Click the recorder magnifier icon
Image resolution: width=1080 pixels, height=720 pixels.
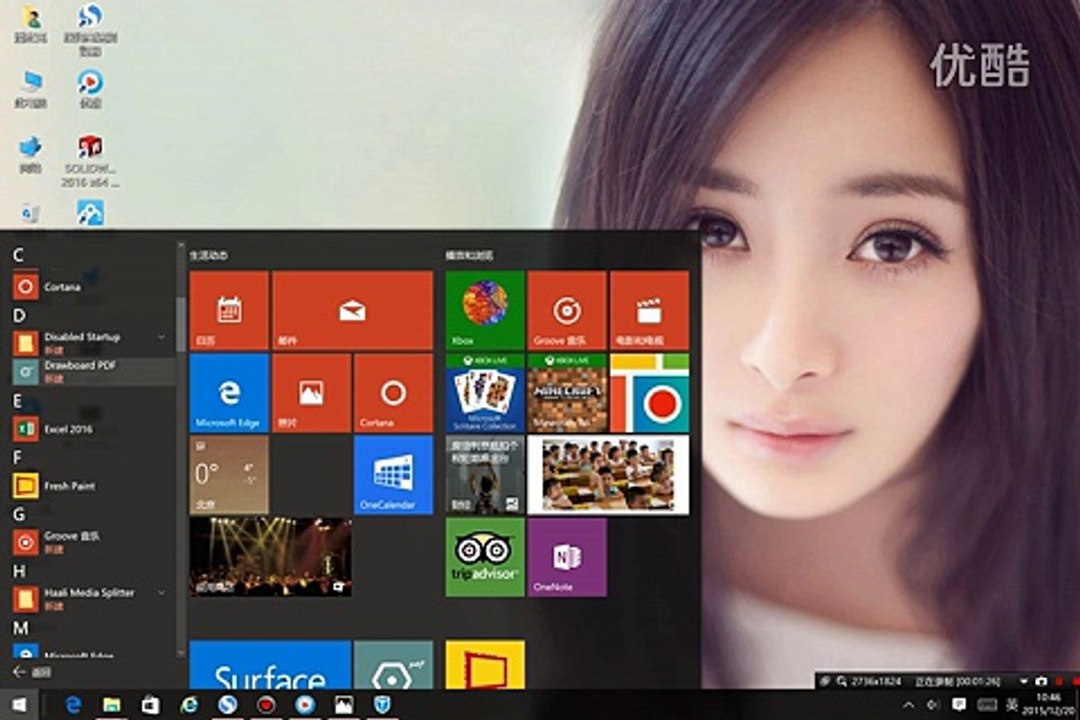point(841,681)
